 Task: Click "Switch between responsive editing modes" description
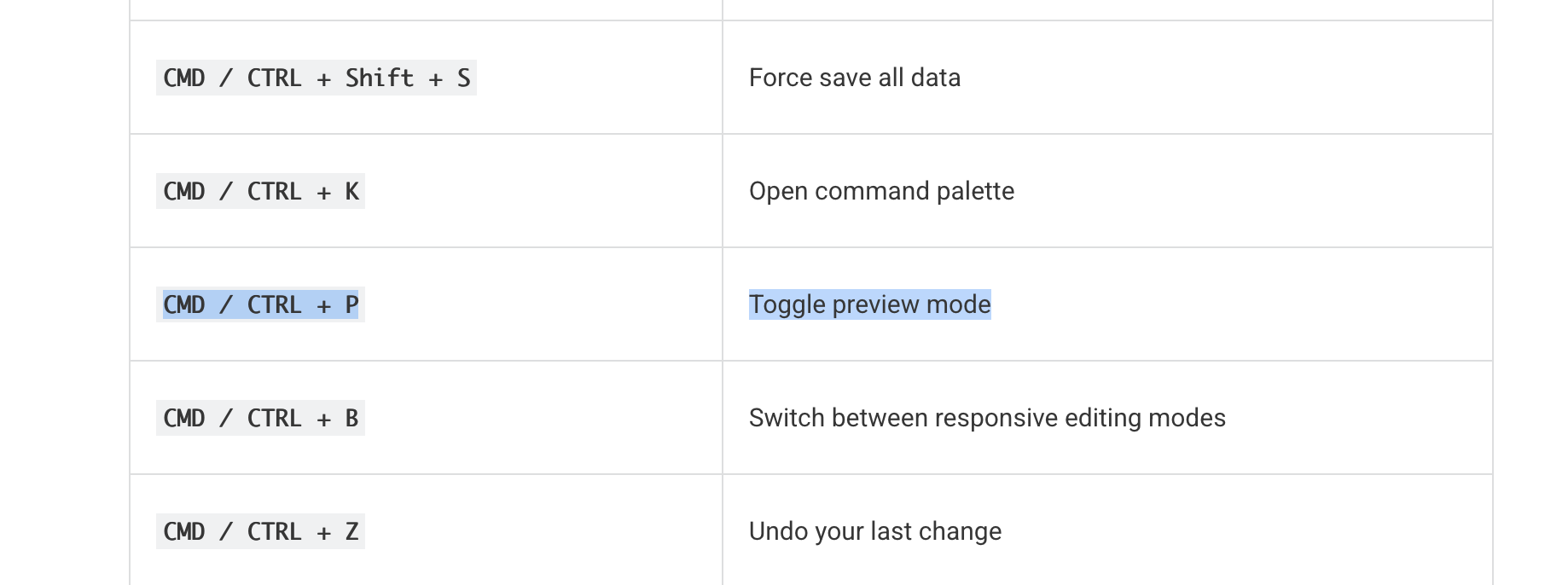[986, 419]
